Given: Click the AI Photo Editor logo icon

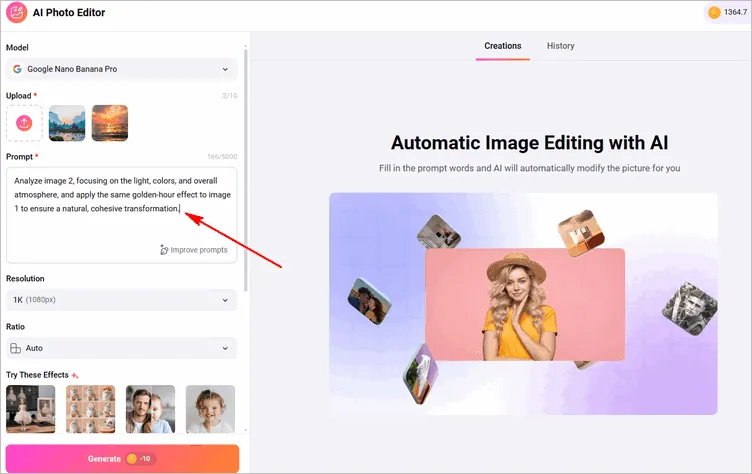Looking at the screenshot, I should (x=17, y=12).
